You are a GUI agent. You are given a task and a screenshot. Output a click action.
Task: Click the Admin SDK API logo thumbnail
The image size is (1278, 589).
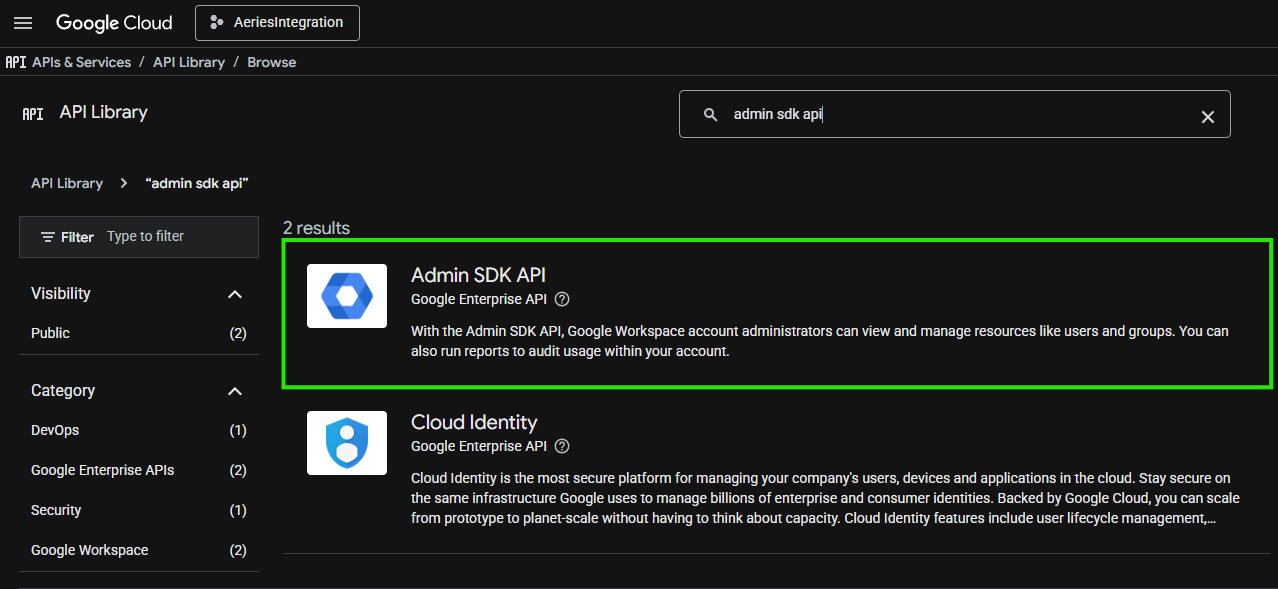[347, 296]
